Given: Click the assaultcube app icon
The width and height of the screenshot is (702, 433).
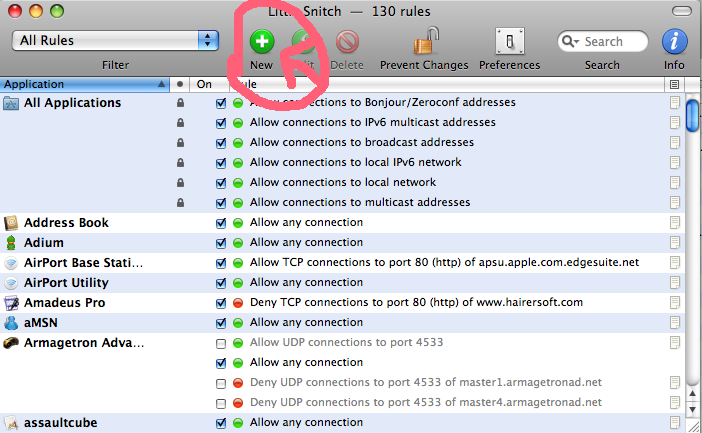Looking at the screenshot, I should click(11, 423).
